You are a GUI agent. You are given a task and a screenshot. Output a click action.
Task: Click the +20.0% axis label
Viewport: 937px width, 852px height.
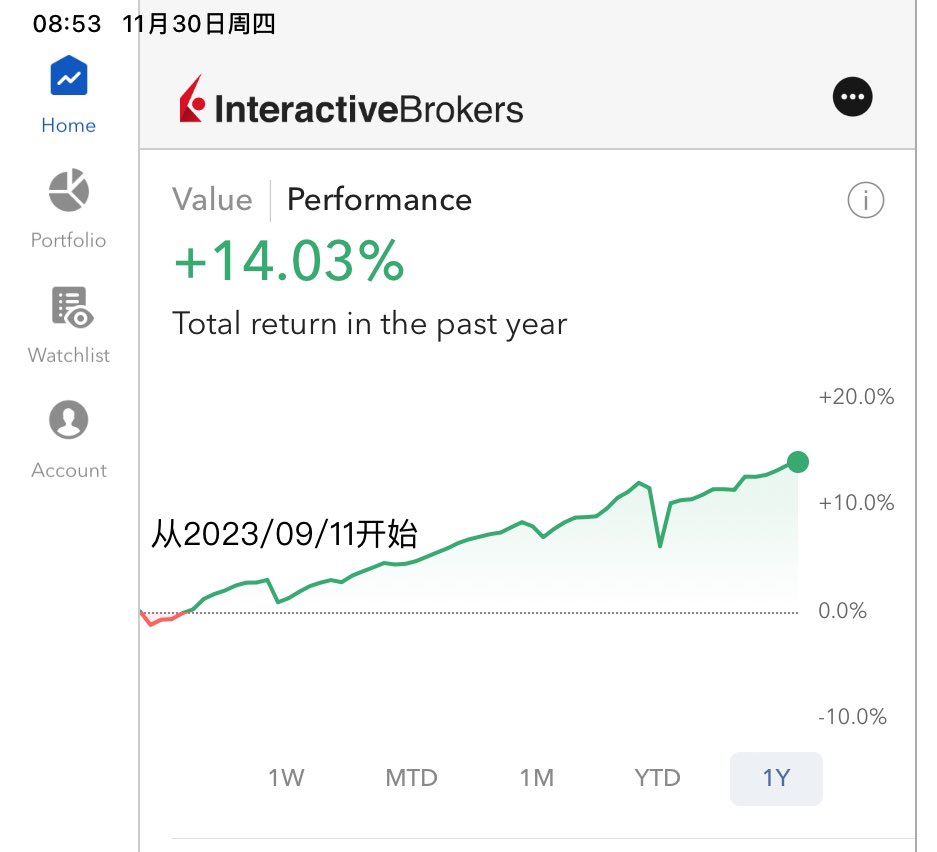pyautogui.click(x=856, y=397)
